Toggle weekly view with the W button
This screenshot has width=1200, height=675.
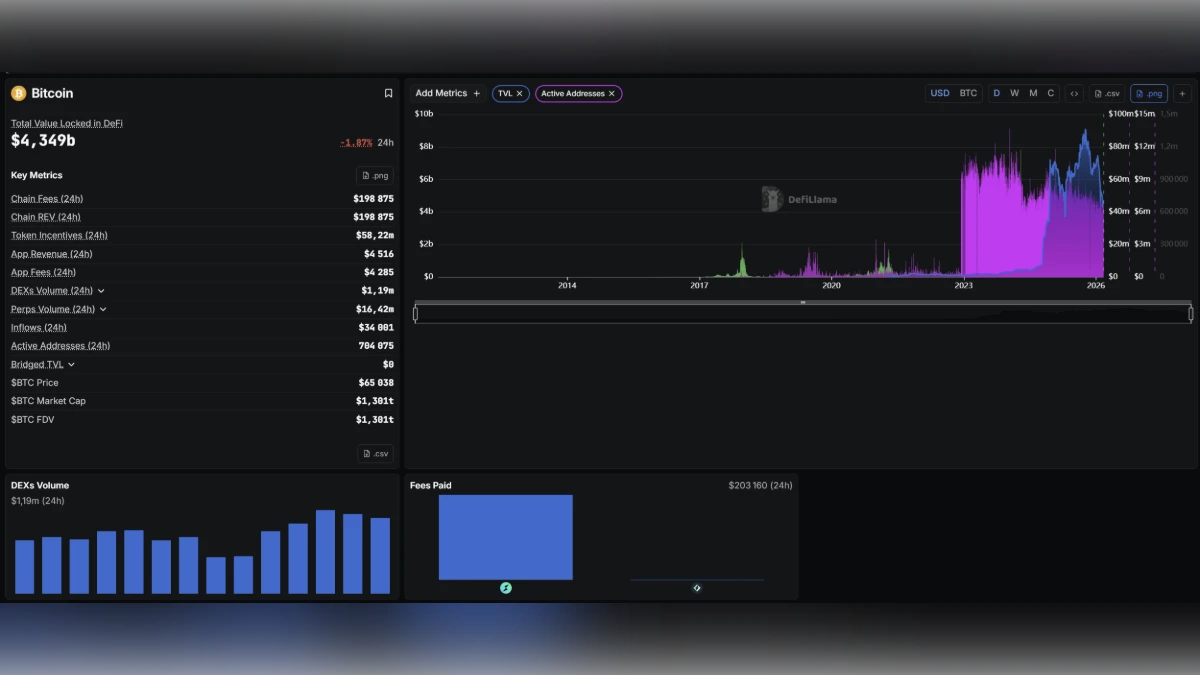[1014, 93]
